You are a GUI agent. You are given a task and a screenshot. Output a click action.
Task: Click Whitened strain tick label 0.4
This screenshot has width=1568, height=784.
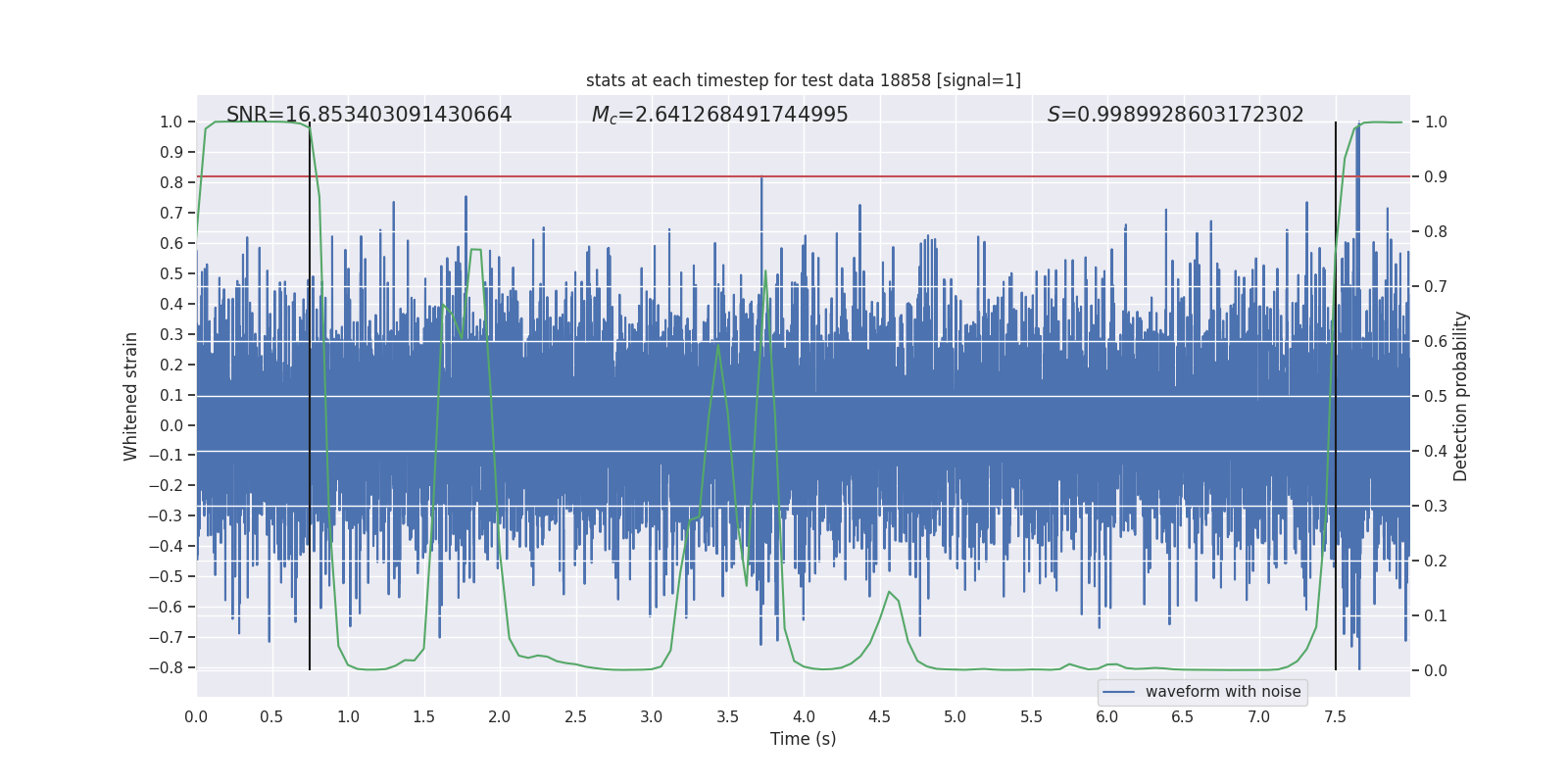point(171,305)
